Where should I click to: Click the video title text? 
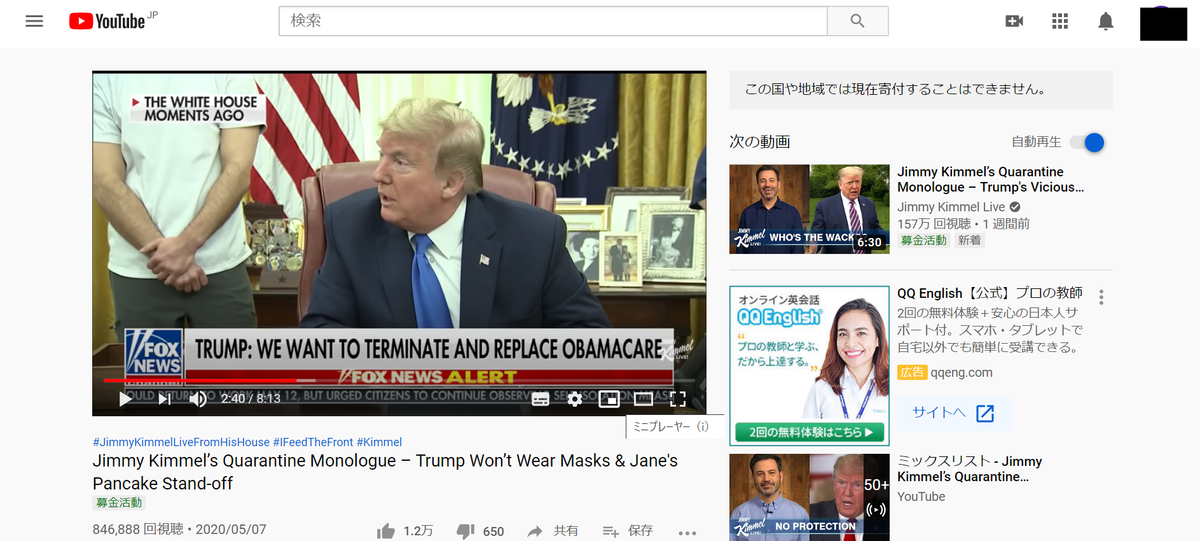click(385, 472)
